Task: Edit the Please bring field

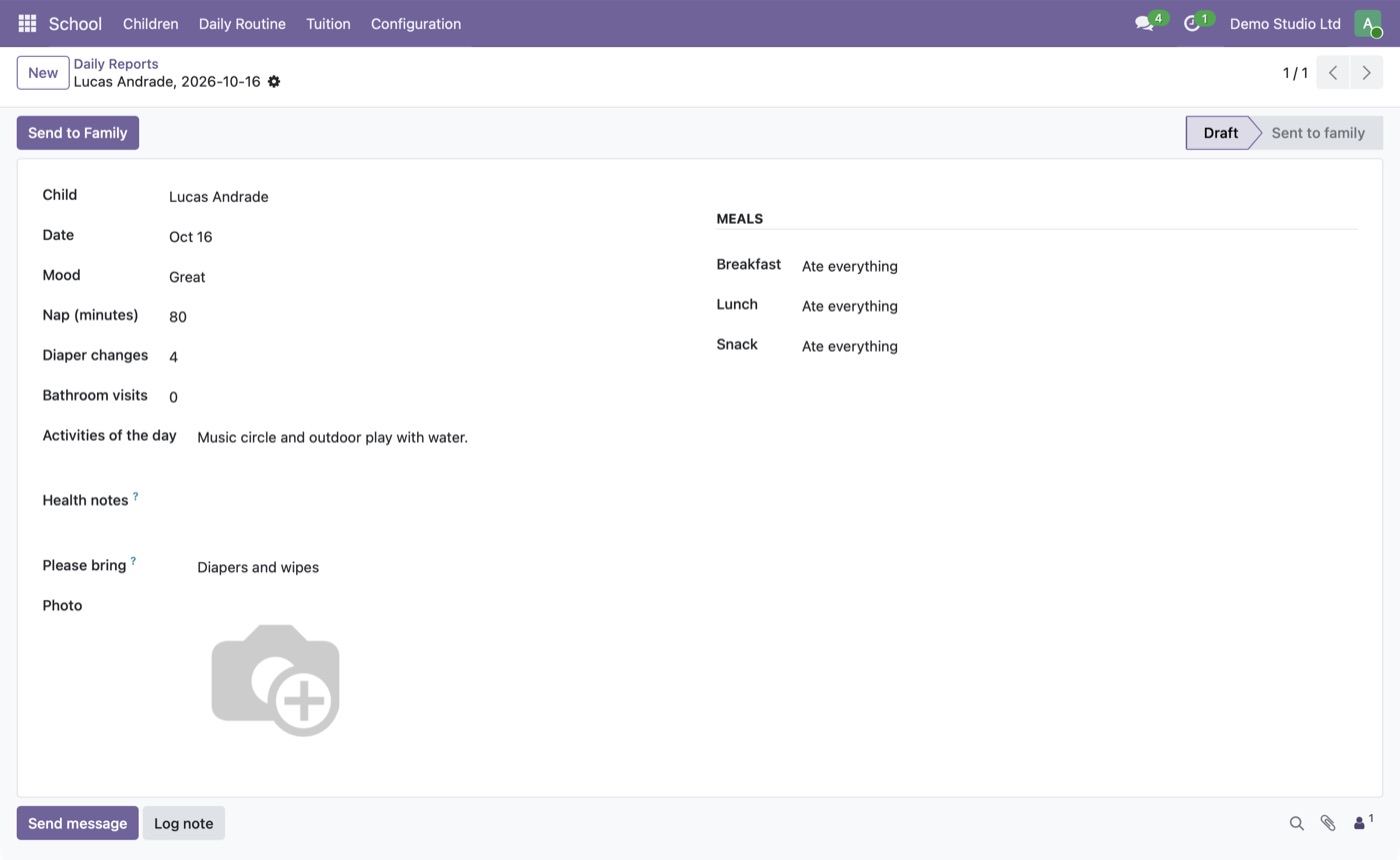Action: click(x=440, y=567)
